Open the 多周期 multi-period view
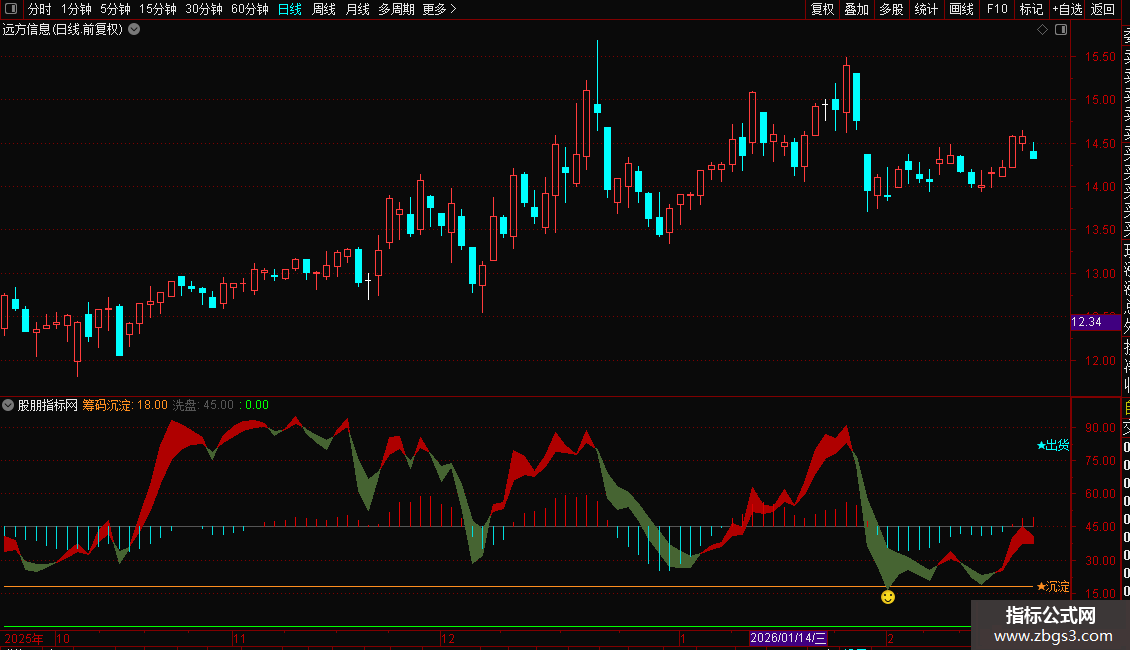The width and height of the screenshot is (1130, 650). (396, 9)
